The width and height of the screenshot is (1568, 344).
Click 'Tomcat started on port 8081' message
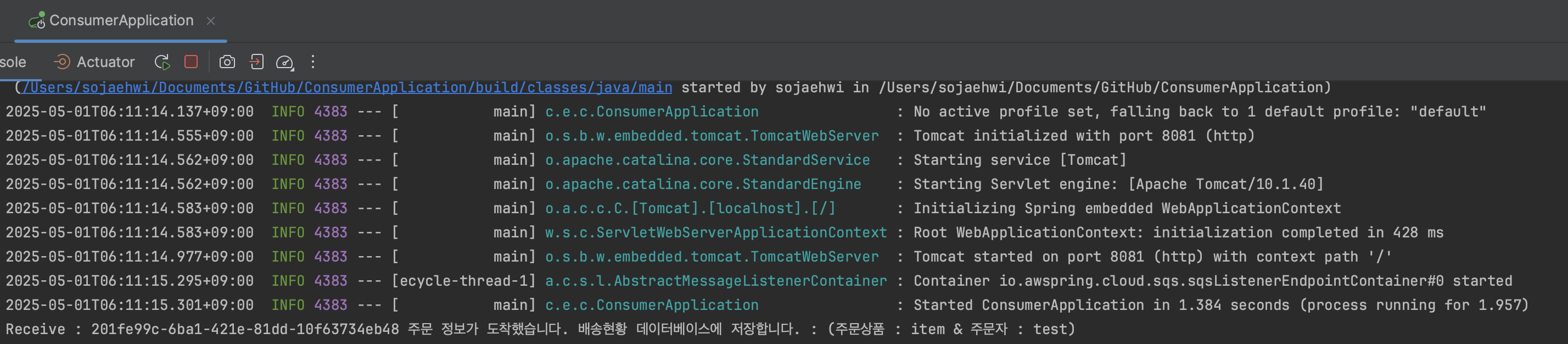click(x=1153, y=257)
